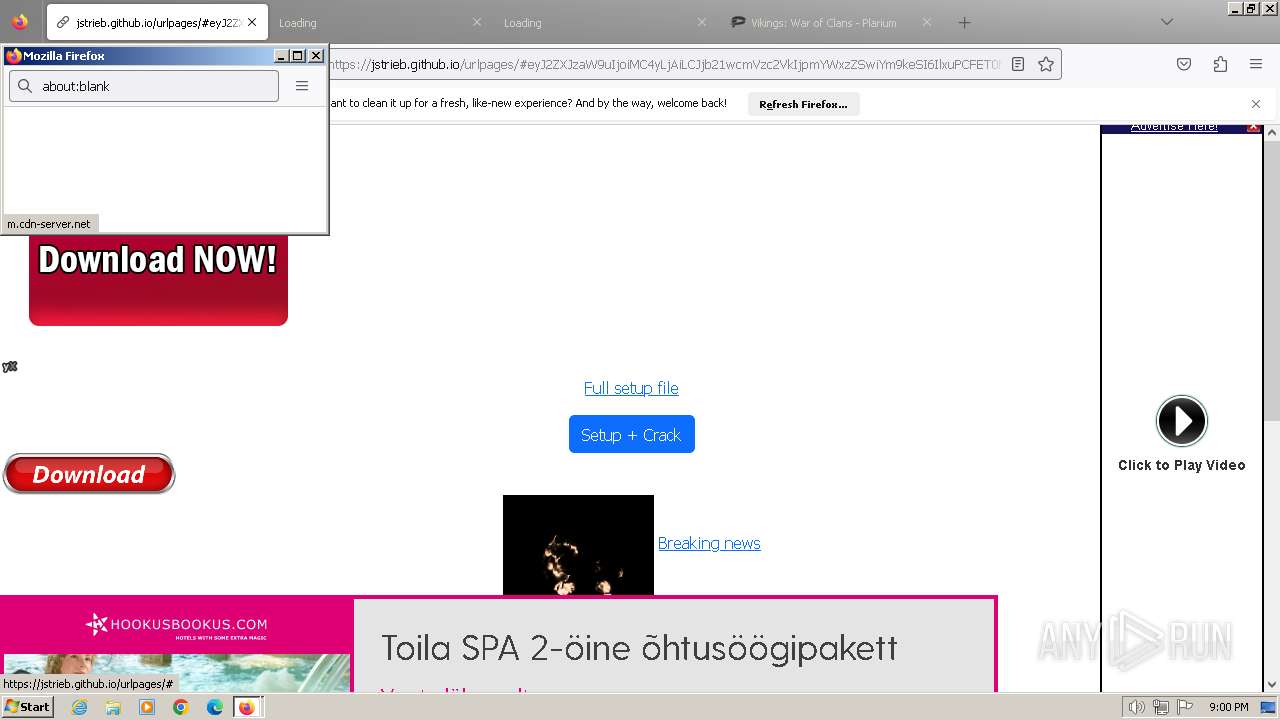Screen dimensions: 1280x720
Task: Click the play video button in ad
Action: pyautogui.click(x=1182, y=421)
